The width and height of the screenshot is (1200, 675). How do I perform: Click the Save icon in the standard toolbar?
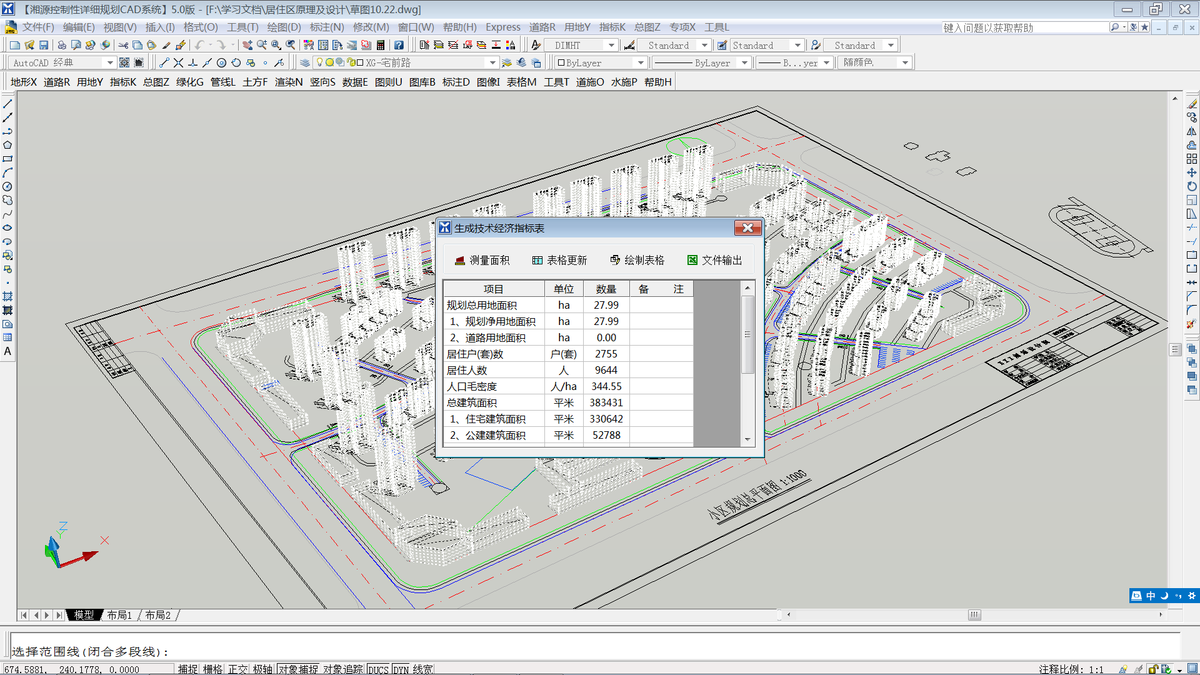44,45
